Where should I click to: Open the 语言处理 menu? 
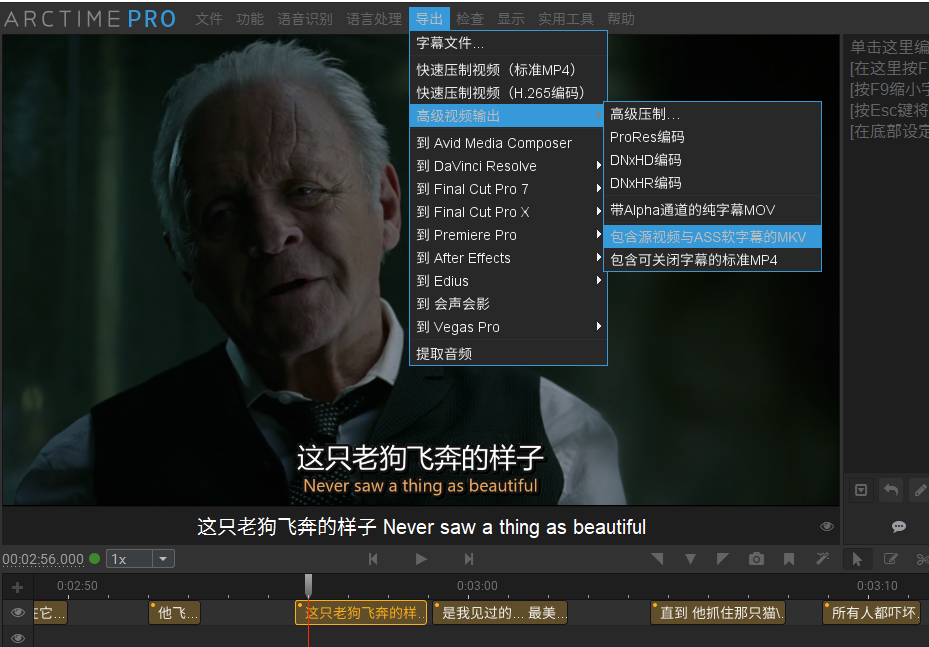point(374,19)
